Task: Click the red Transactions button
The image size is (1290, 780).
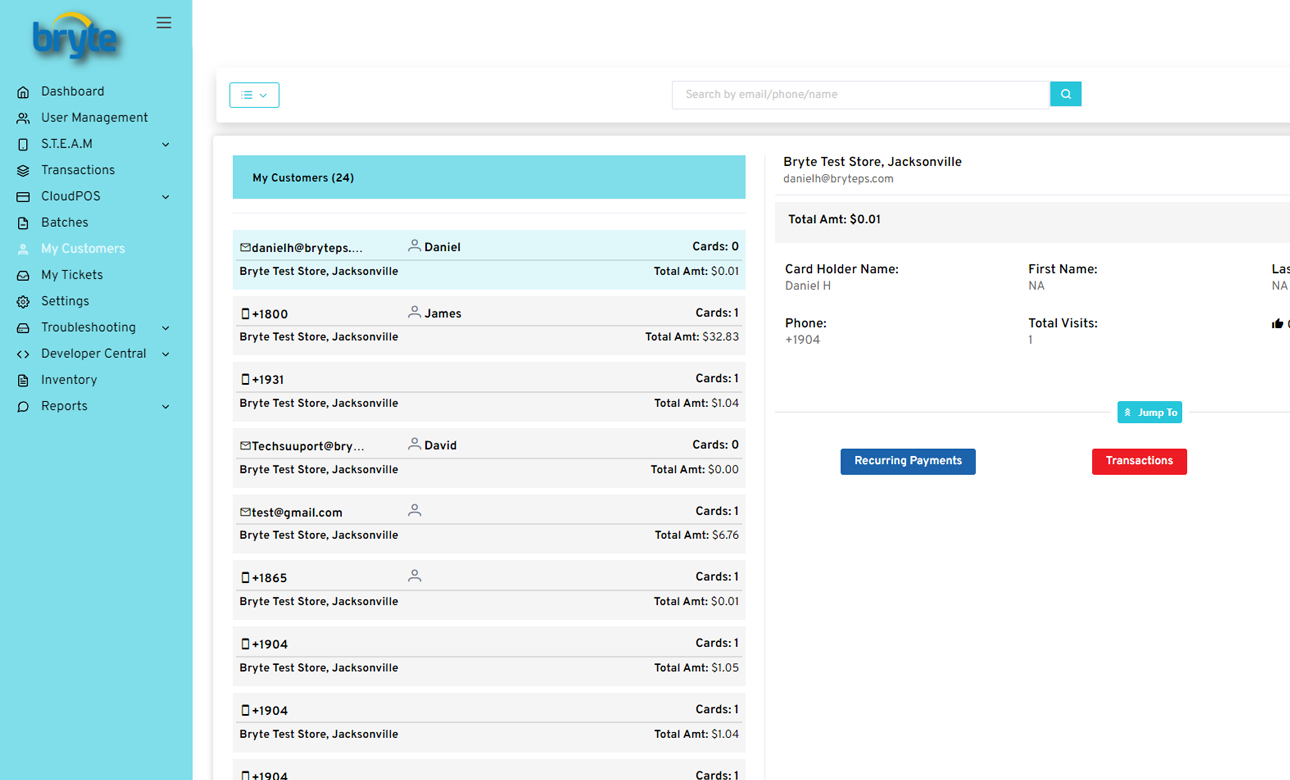Action: [x=1139, y=461]
